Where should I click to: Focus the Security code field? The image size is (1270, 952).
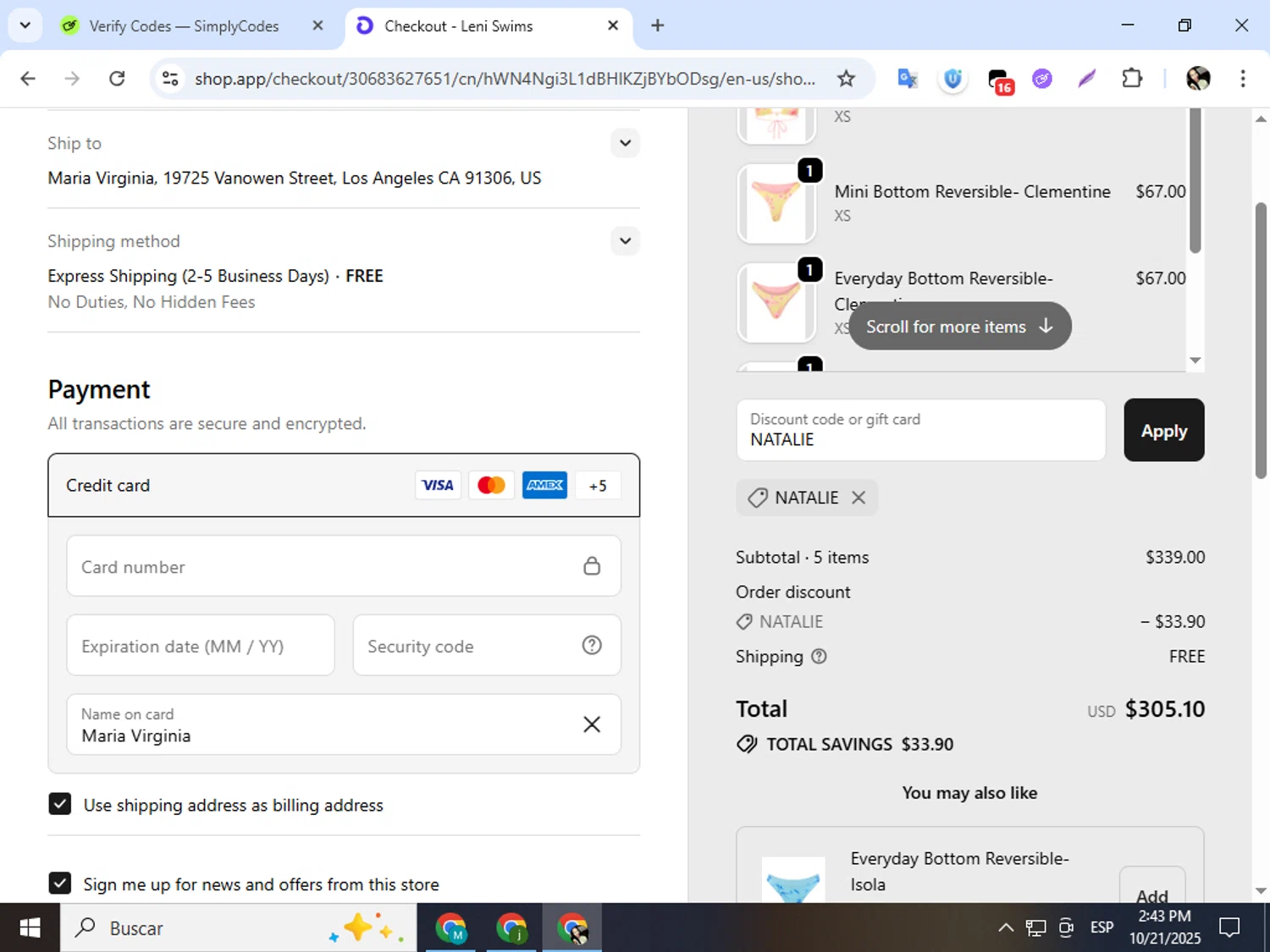coord(487,646)
